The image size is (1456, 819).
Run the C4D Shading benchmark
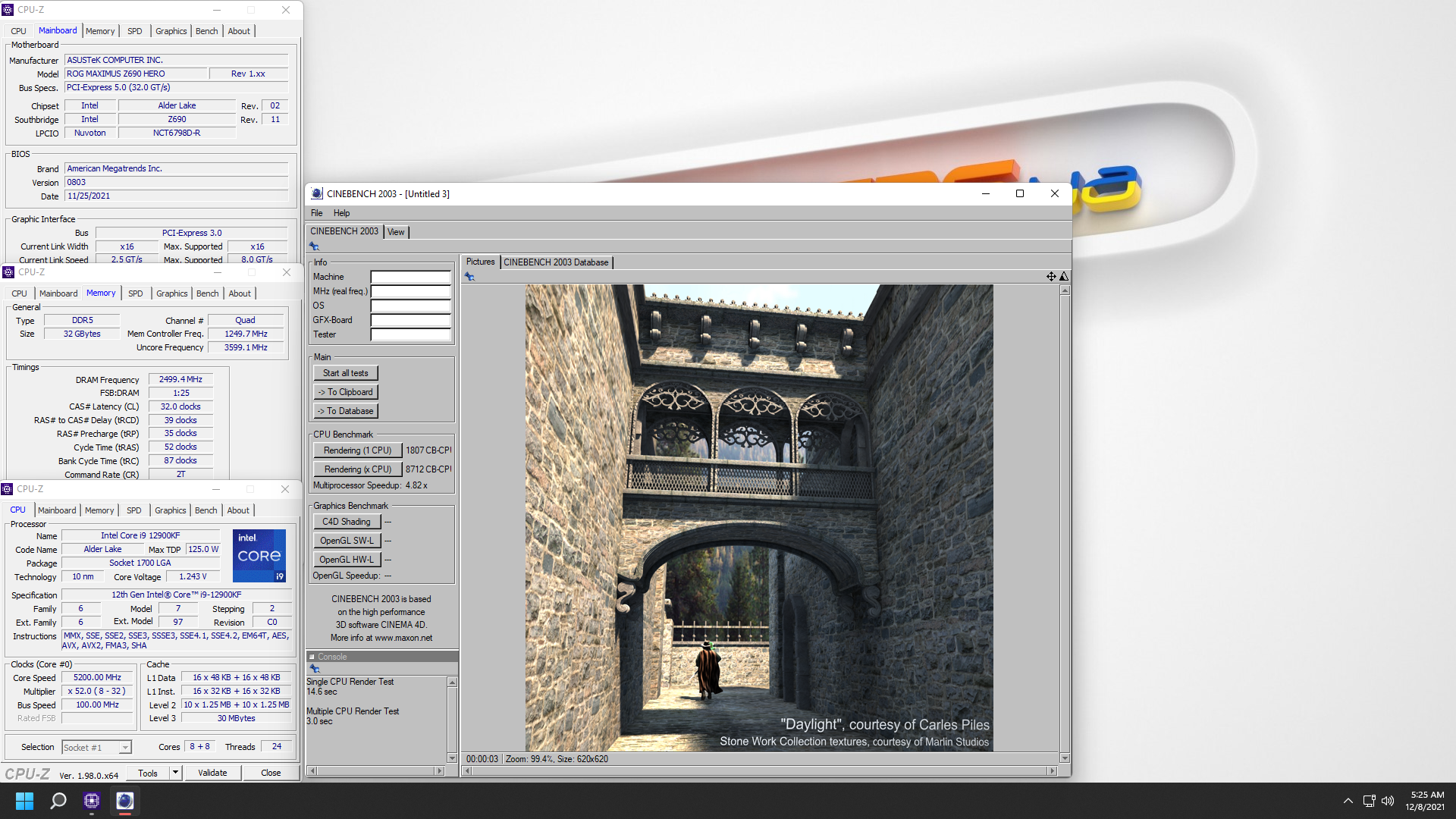tap(346, 522)
